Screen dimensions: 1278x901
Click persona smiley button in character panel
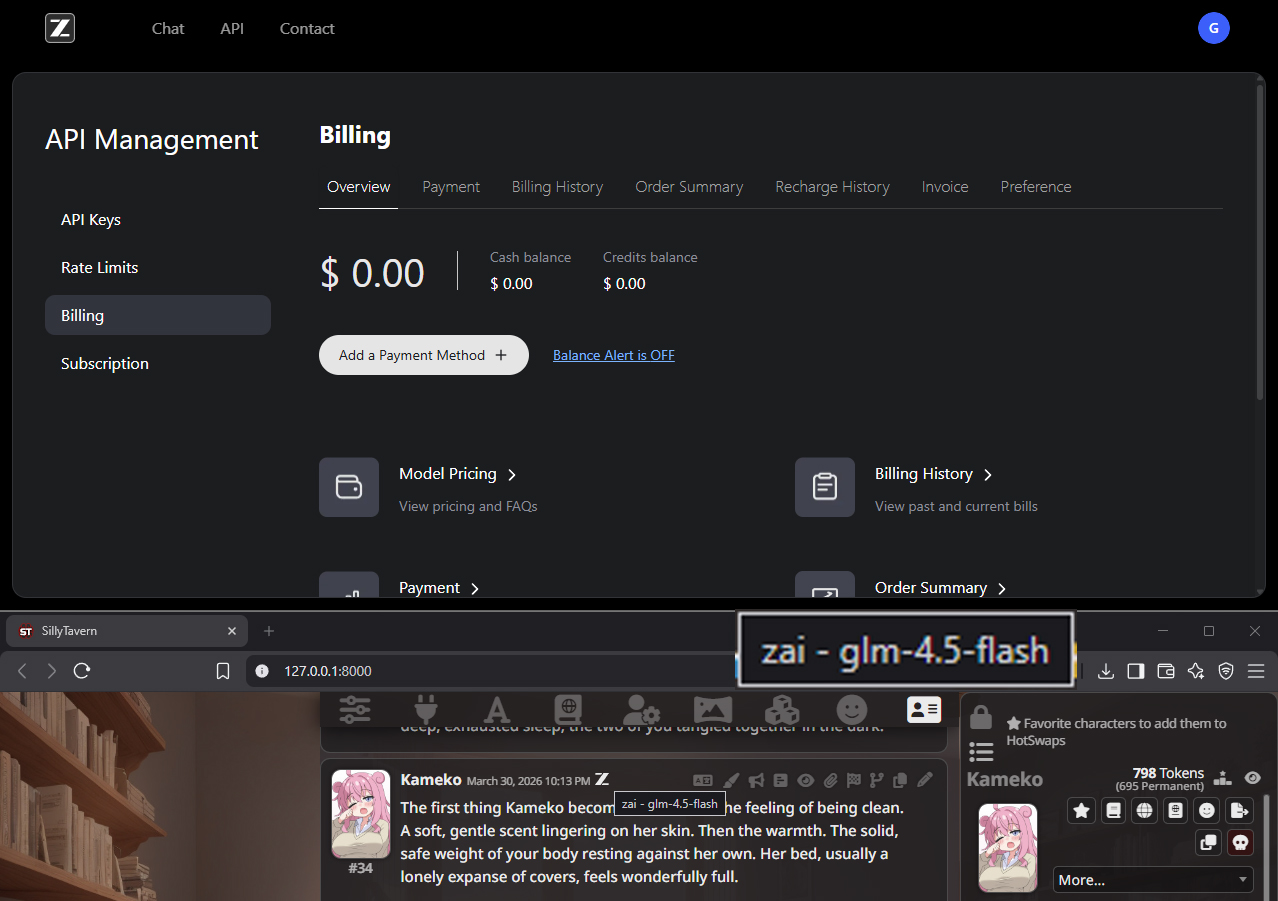point(1208,811)
